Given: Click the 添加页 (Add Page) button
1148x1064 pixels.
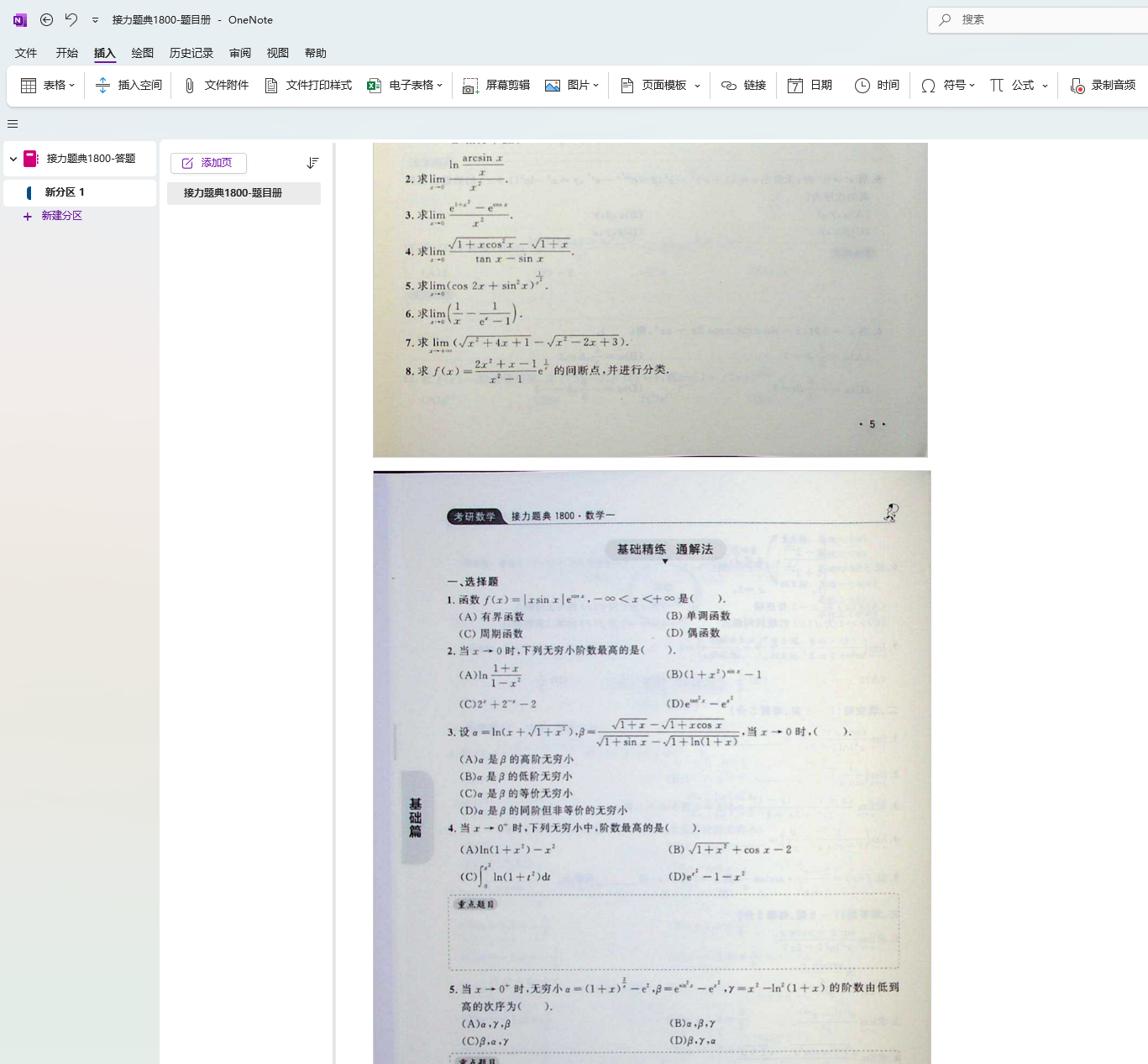Looking at the screenshot, I should coord(208,163).
